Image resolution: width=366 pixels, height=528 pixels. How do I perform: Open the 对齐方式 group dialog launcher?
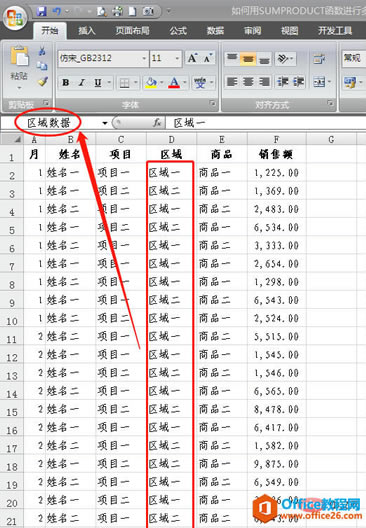click(330, 103)
